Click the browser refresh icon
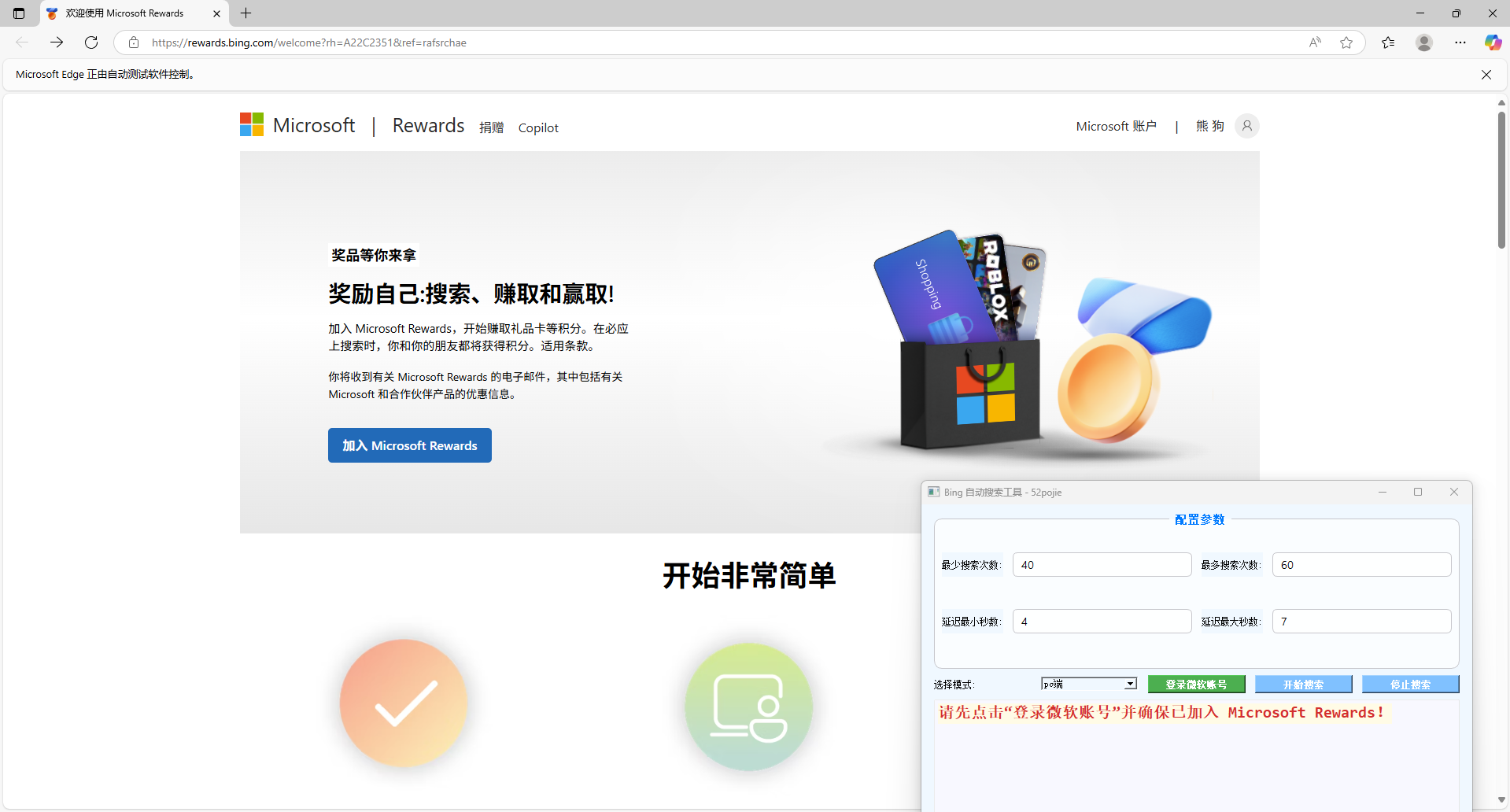 pos(91,42)
